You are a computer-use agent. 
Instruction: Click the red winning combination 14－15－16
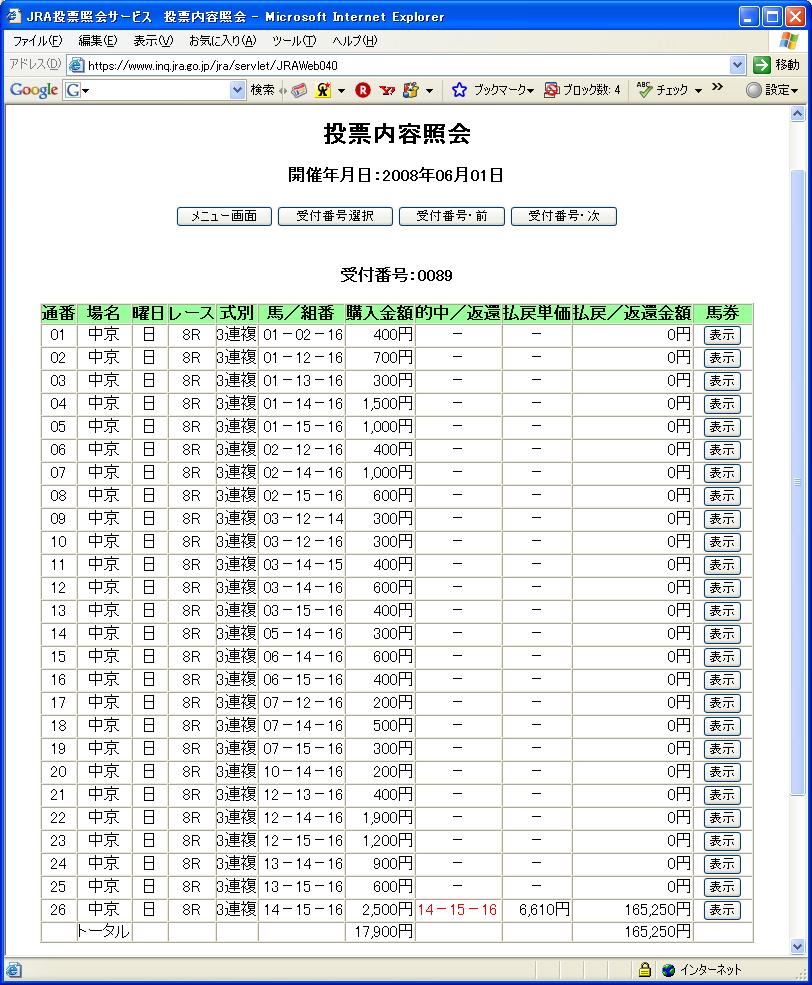coord(457,910)
